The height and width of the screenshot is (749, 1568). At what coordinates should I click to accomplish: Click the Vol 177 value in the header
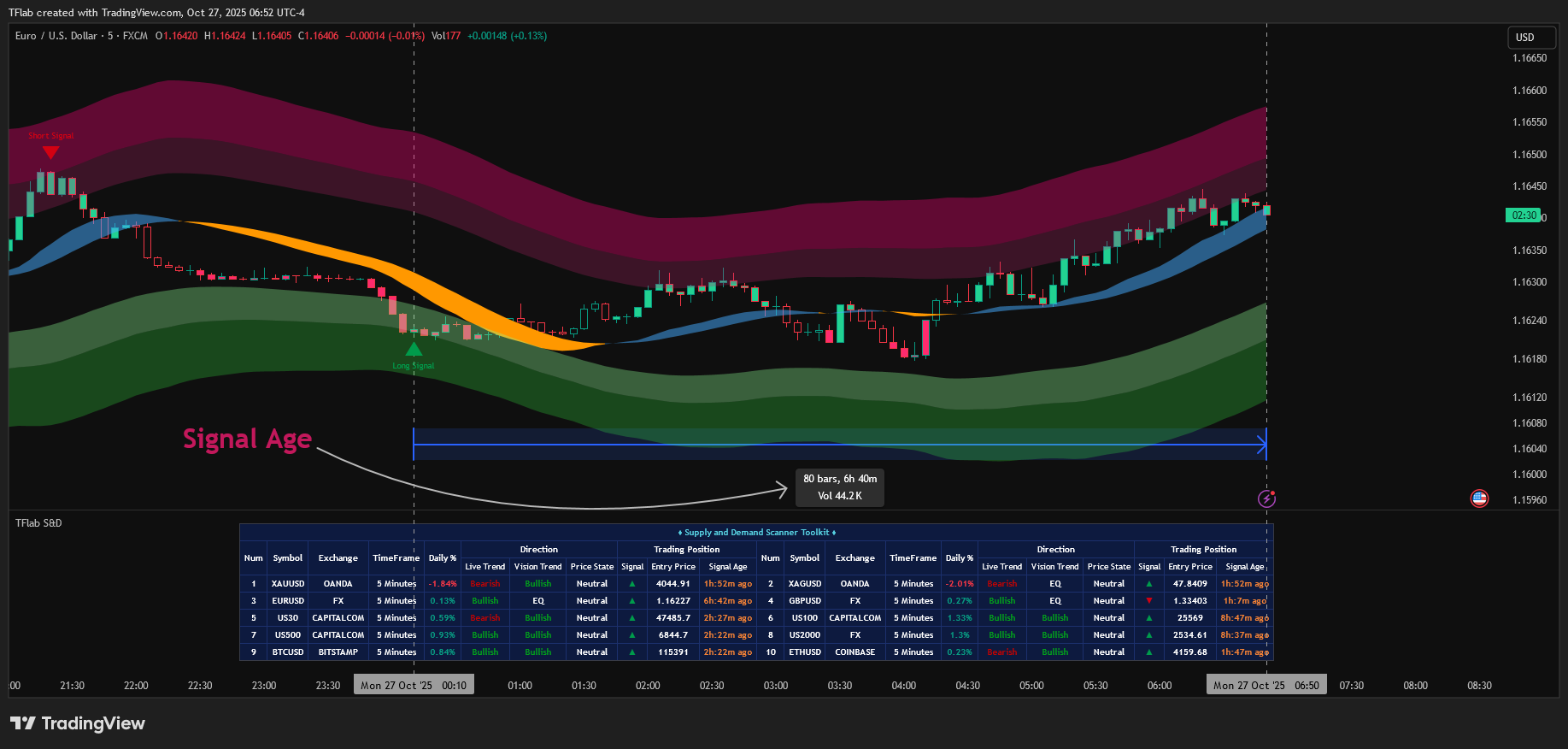pyautogui.click(x=446, y=36)
